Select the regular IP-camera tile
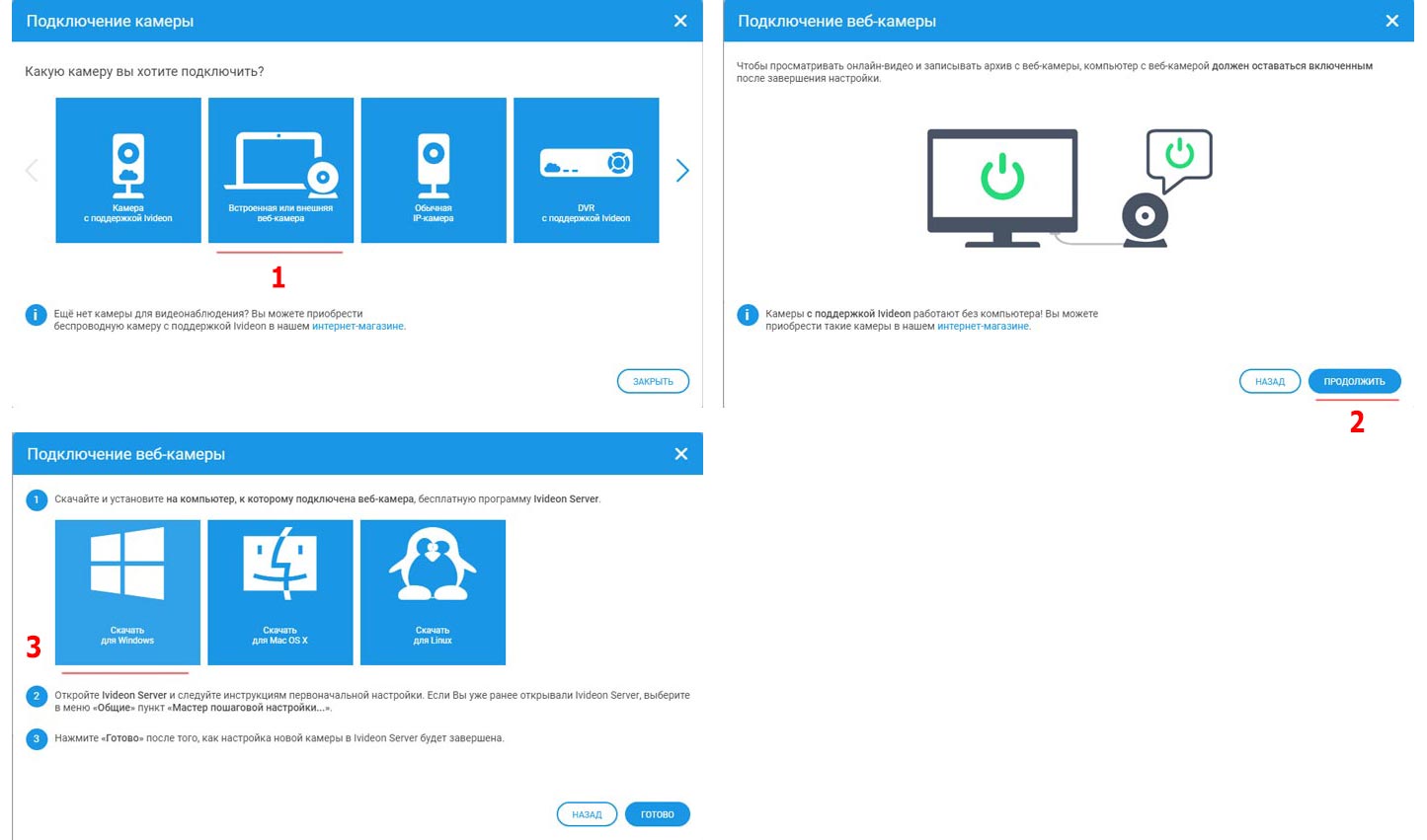This screenshot has width=1427, height=840. coord(434,170)
